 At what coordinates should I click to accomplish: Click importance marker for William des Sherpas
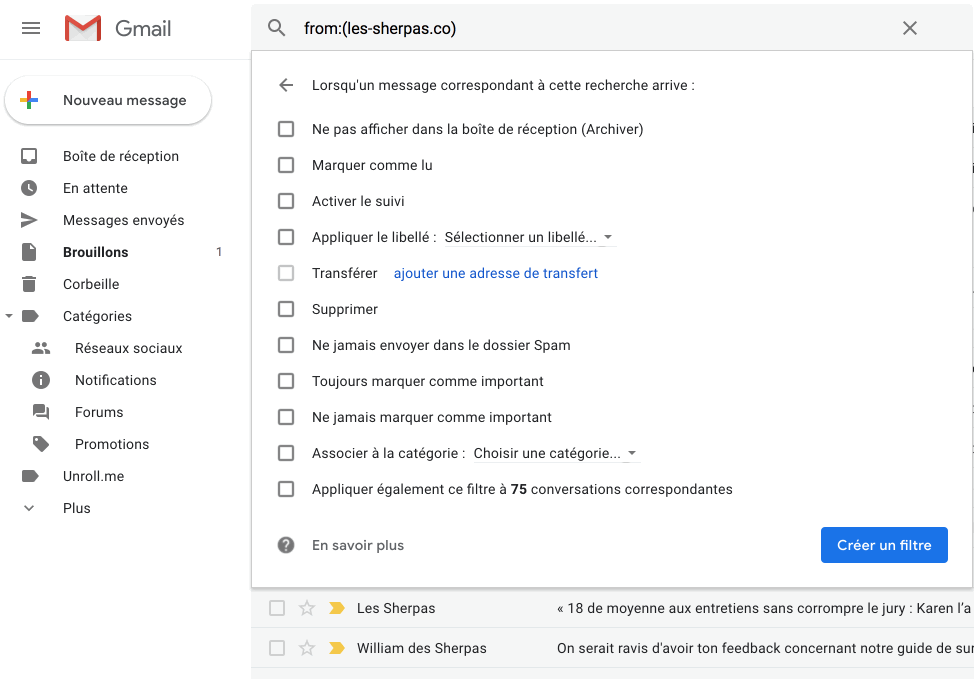[x=337, y=648]
